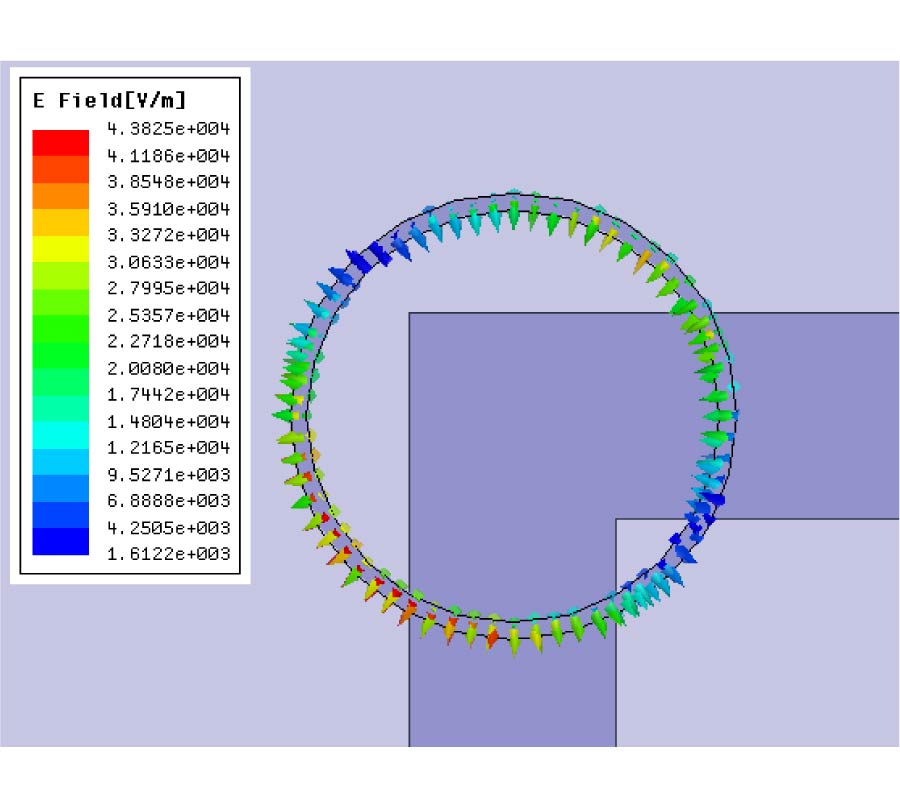Select the 9.5271e+003 legend value
900x800 pixels.
(x=168, y=473)
